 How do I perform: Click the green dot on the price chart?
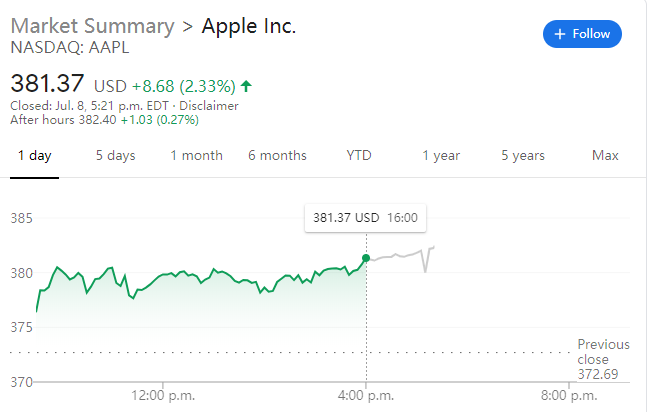click(x=366, y=258)
